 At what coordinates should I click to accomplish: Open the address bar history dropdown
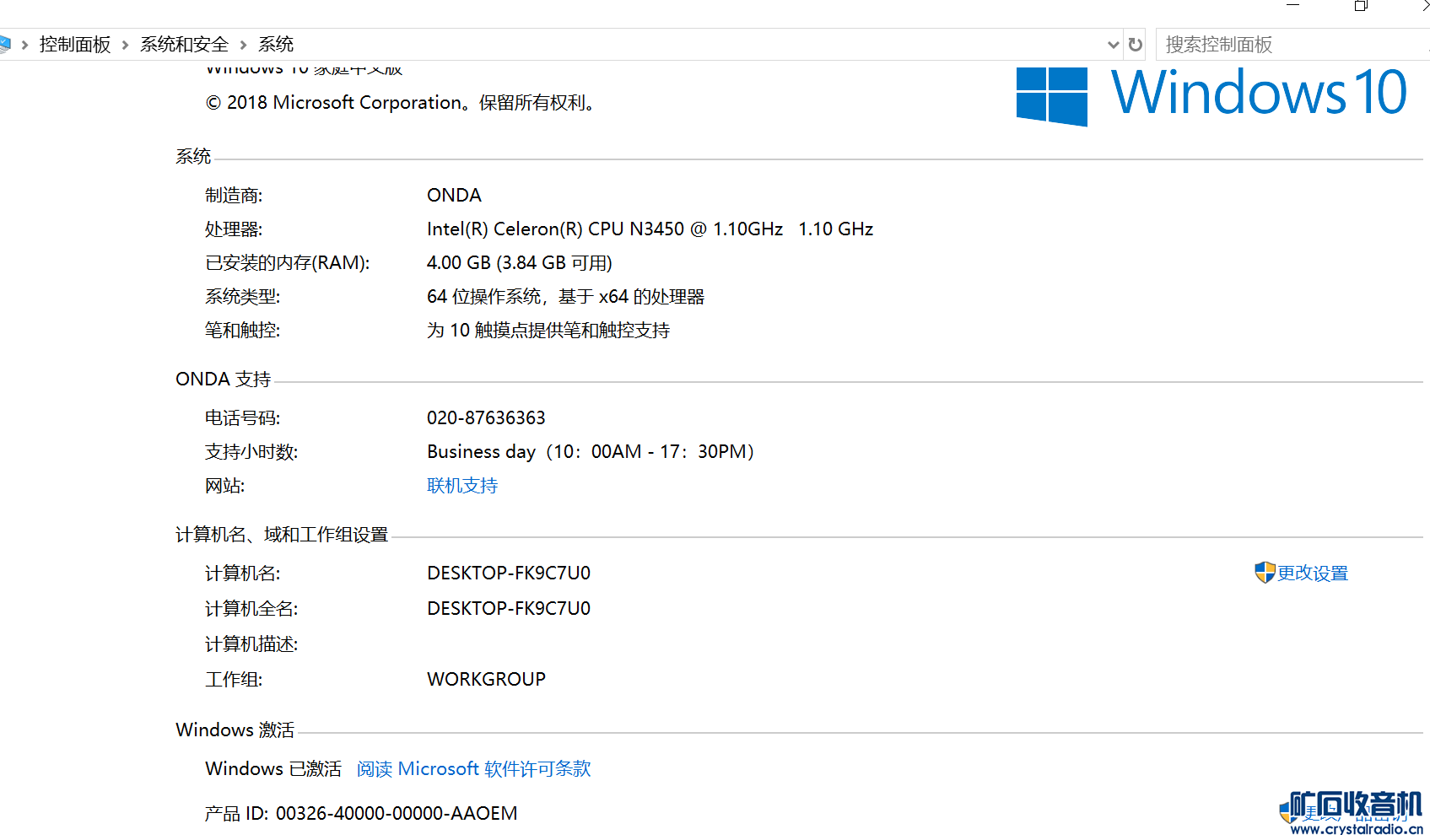[x=1114, y=45]
